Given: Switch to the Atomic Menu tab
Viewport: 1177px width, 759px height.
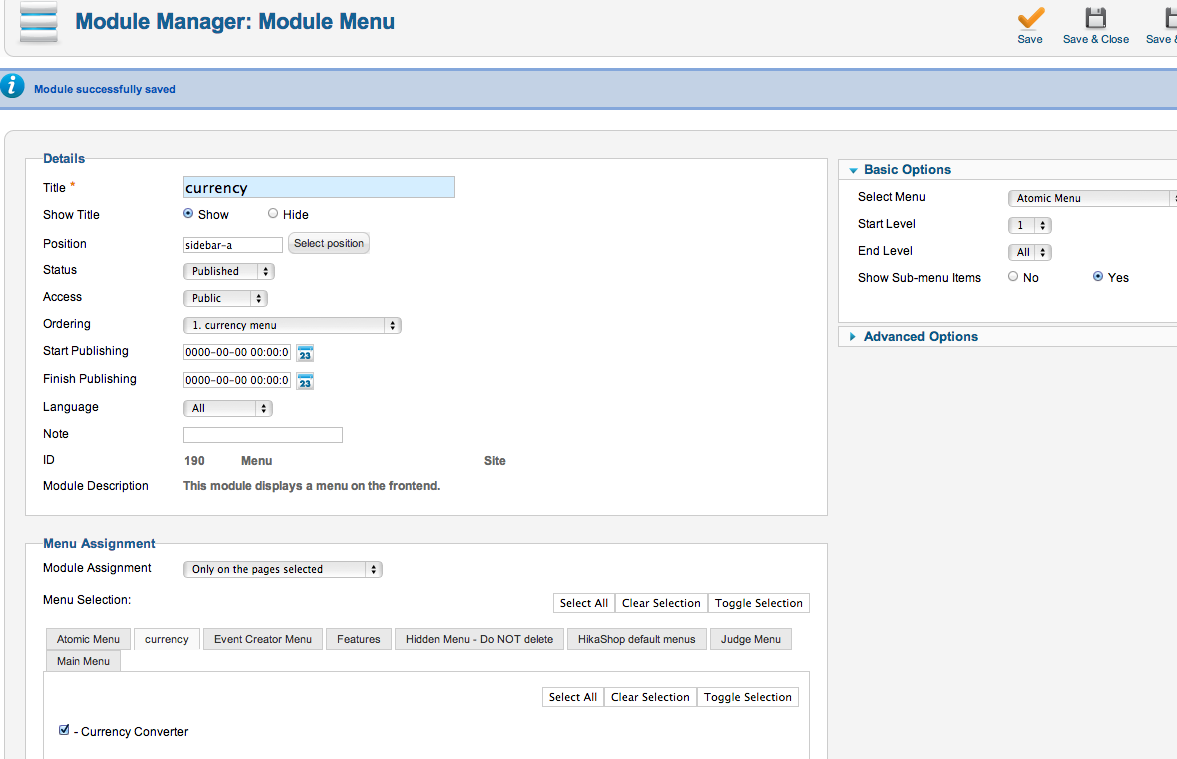Looking at the screenshot, I should click(88, 639).
